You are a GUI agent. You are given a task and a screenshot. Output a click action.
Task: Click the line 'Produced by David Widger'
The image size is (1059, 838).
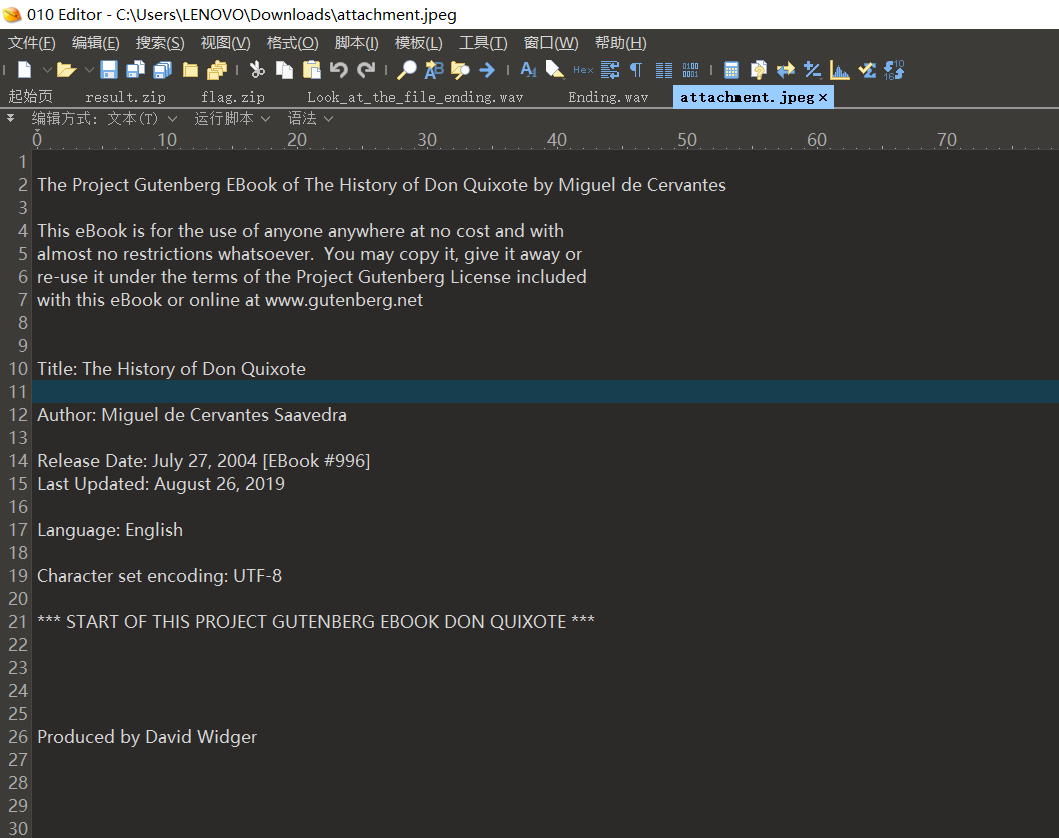click(147, 737)
